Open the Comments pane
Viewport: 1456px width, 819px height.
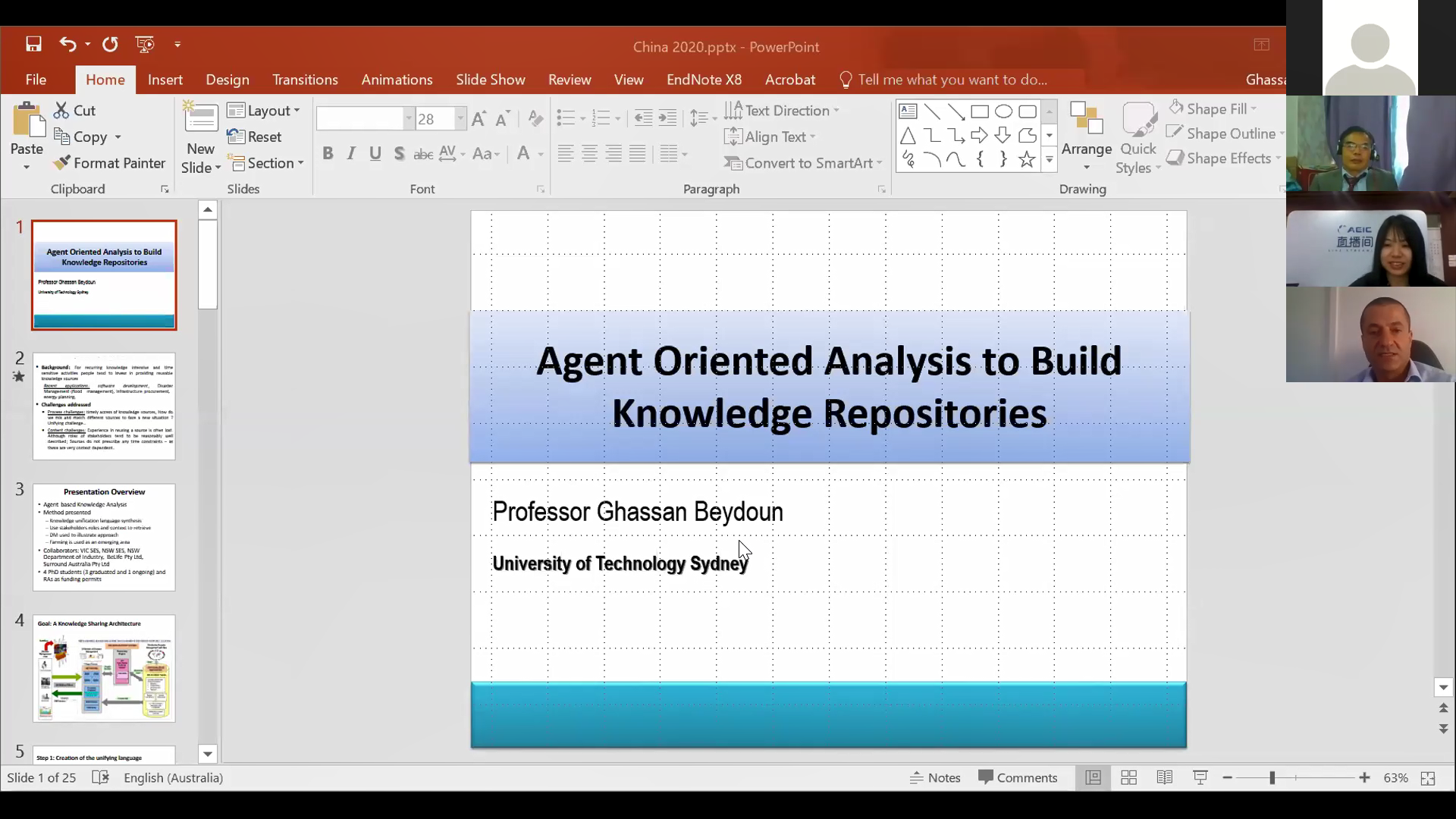(x=1018, y=777)
